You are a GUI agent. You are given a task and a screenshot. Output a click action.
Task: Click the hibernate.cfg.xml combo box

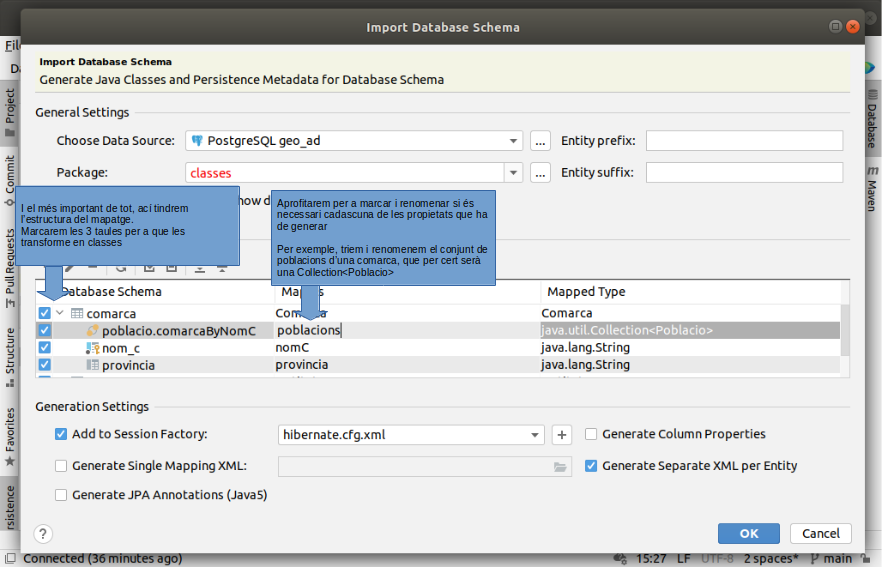coord(411,435)
